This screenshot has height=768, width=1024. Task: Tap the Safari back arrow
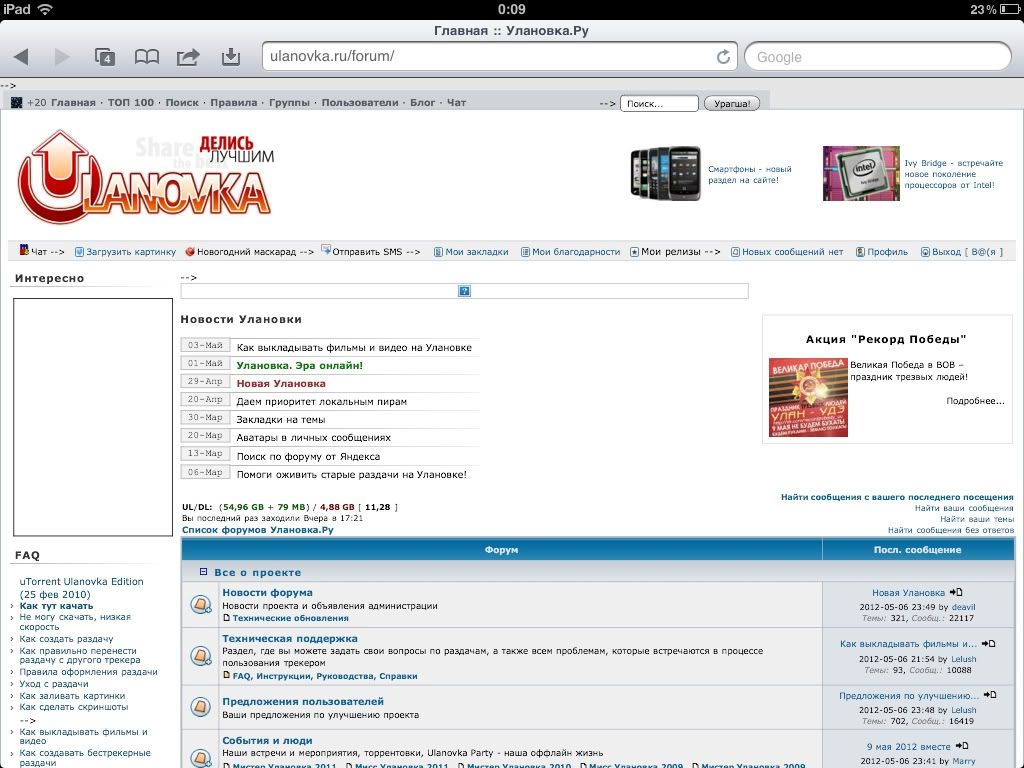pyautogui.click(x=21, y=57)
